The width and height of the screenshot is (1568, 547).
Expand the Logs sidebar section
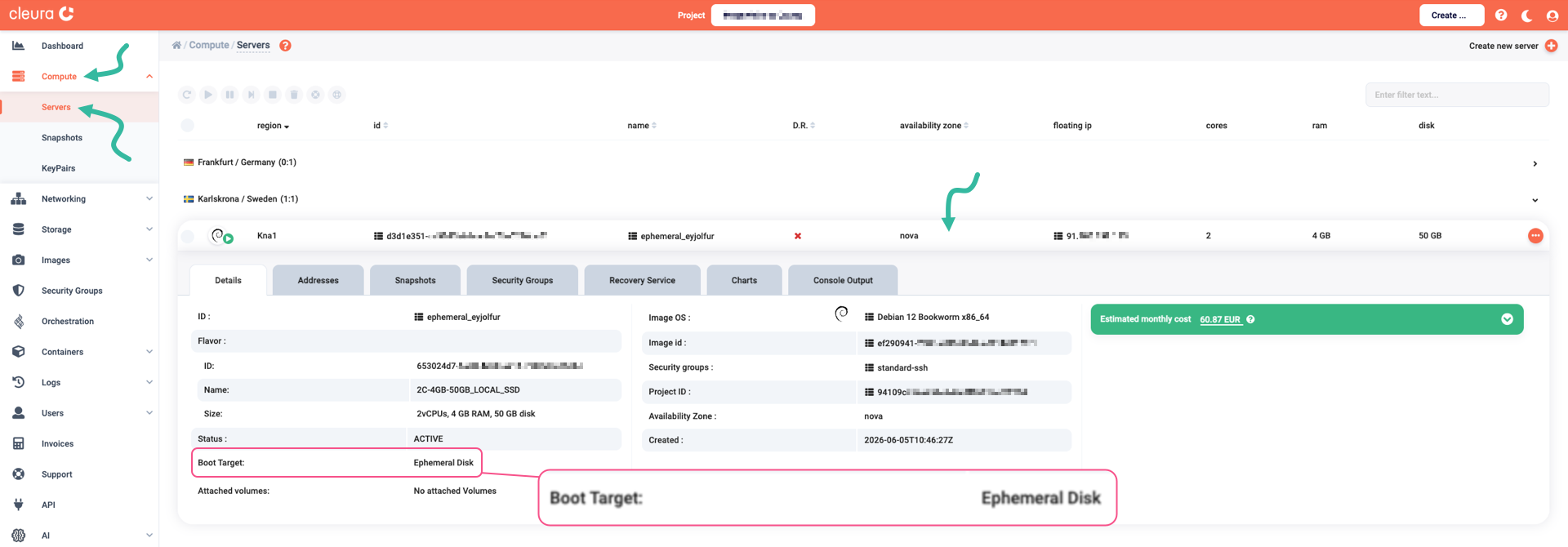point(149,382)
